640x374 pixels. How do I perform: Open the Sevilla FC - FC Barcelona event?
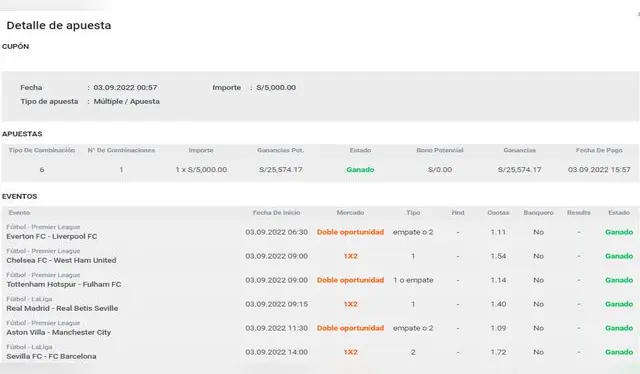(51, 356)
